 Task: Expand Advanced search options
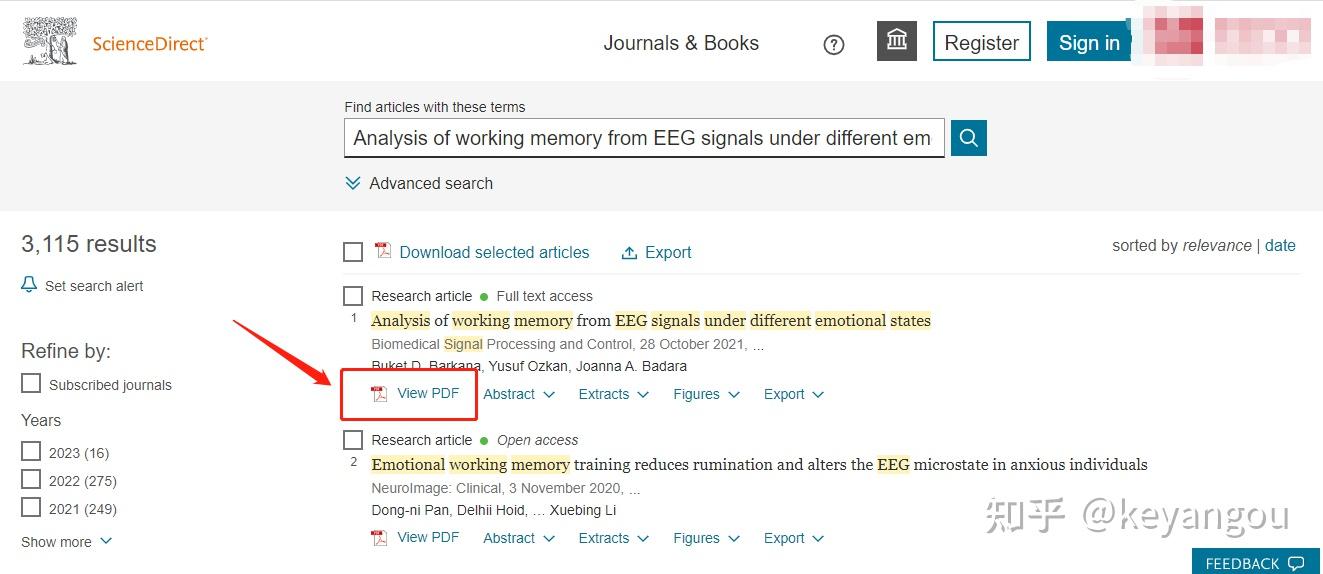[x=419, y=183]
